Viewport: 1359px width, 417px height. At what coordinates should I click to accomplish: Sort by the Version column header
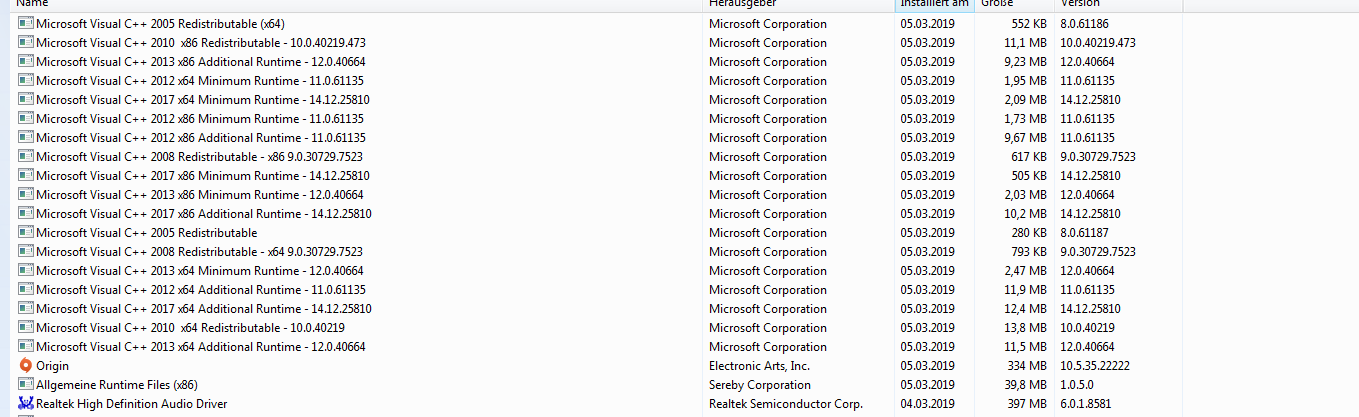click(1119, 4)
